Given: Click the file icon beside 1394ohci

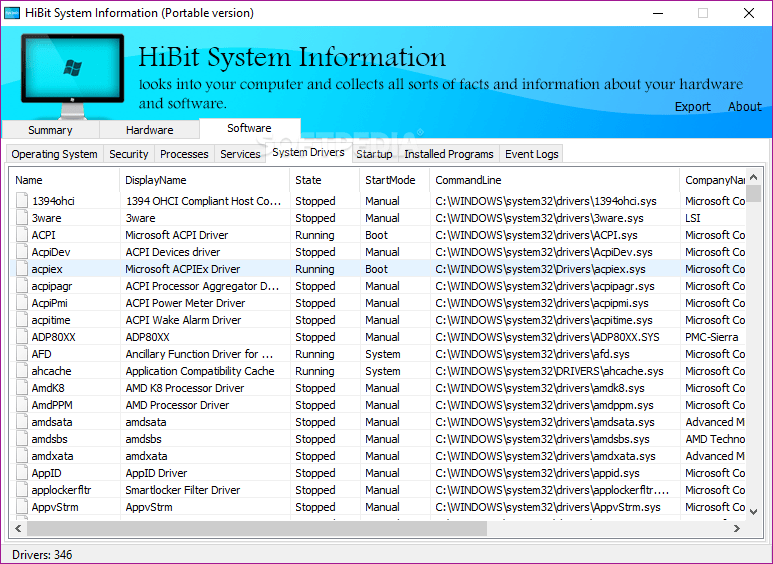Looking at the screenshot, I should click(22, 201).
